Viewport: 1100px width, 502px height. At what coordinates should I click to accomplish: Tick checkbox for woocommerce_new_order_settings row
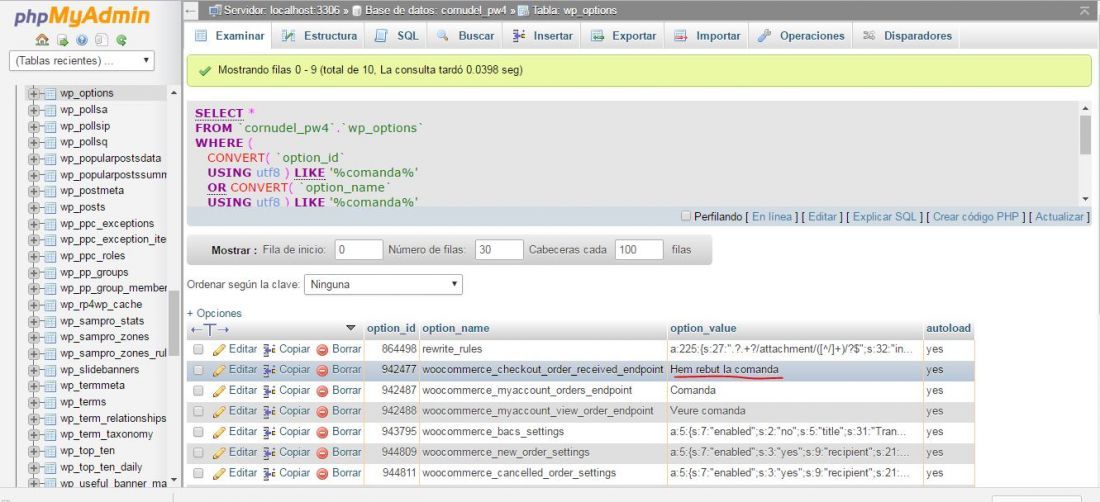point(199,452)
